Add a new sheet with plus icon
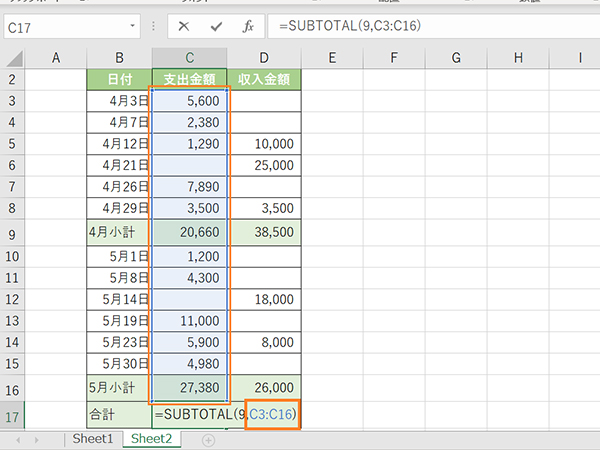This screenshot has width=600, height=450. tap(208, 439)
